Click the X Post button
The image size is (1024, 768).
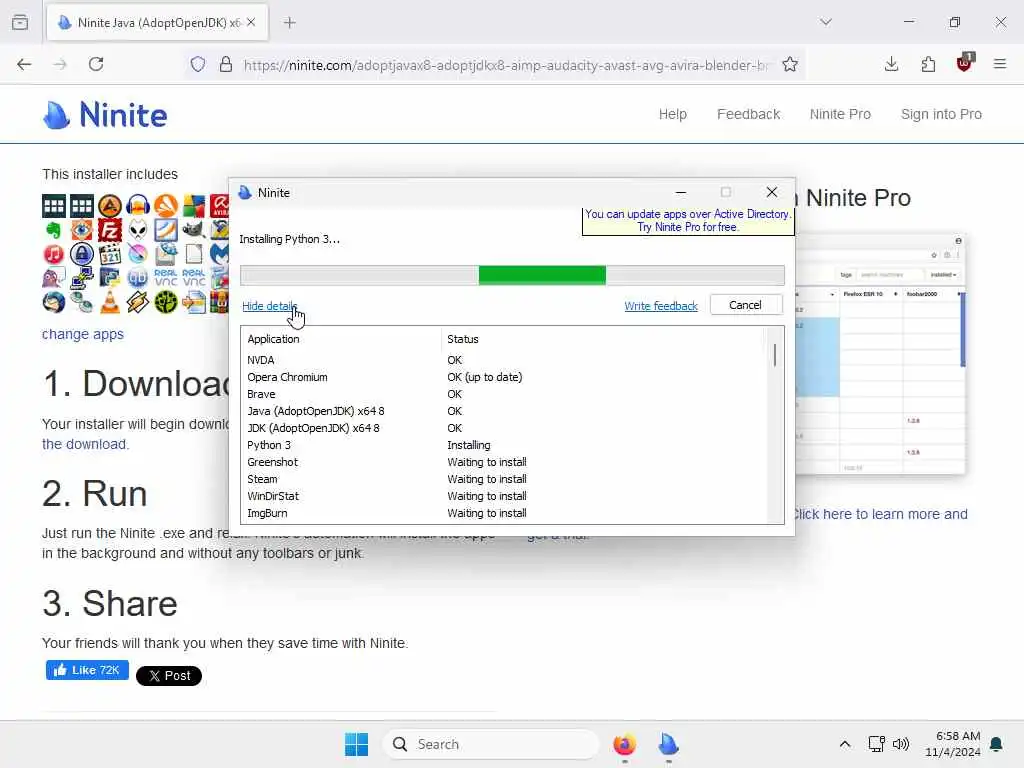[x=168, y=676]
